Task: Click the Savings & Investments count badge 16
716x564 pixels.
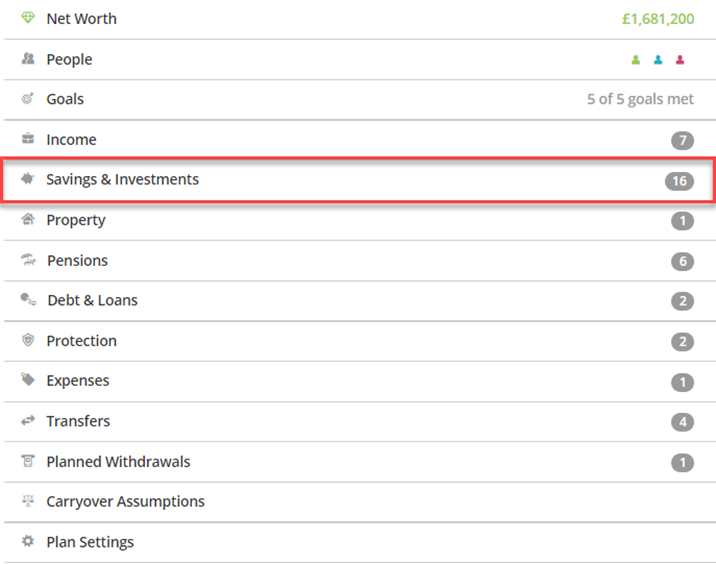Action: pos(679,181)
